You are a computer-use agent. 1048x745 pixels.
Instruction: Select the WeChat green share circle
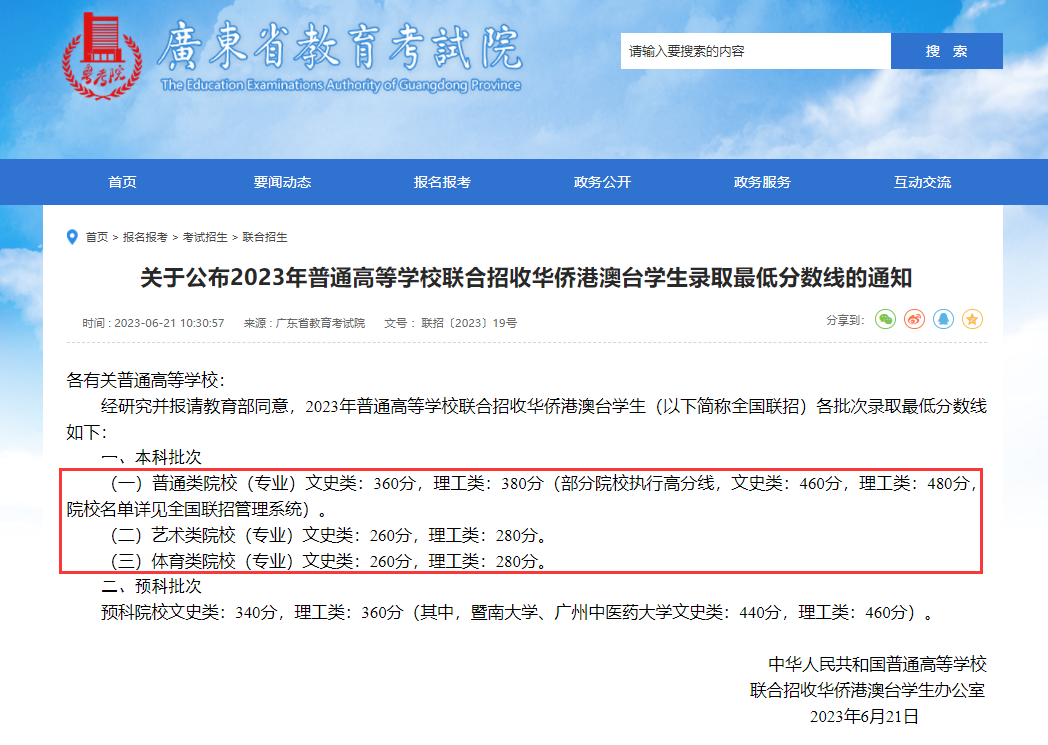coord(886,319)
